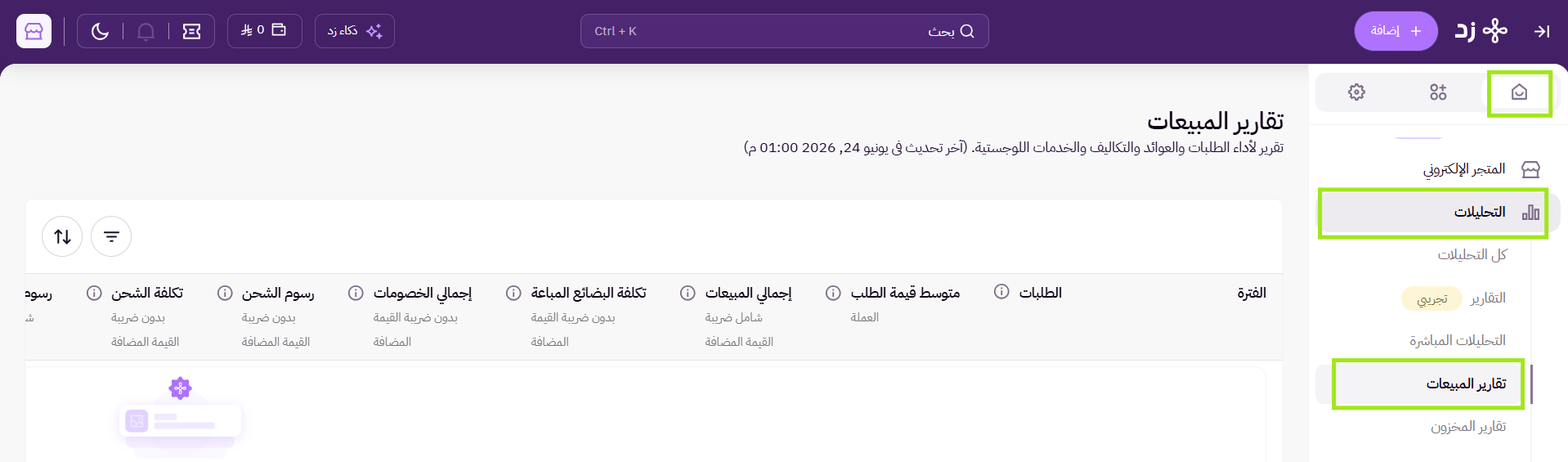This screenshot has height=462, width=1568.
Task: Show info for إجمالي المبيعات column
Action: (688, 293)
